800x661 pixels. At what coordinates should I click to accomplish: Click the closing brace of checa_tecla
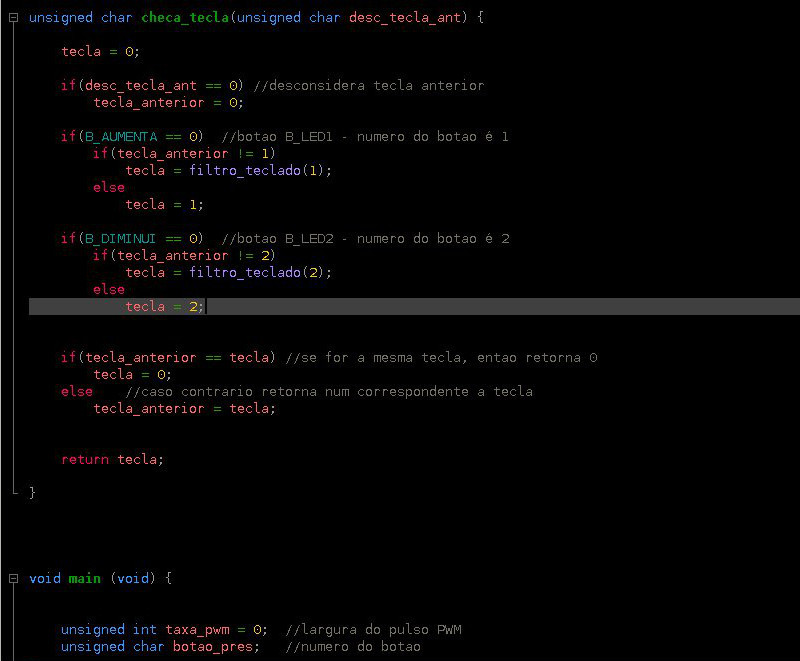pos(30,492)
